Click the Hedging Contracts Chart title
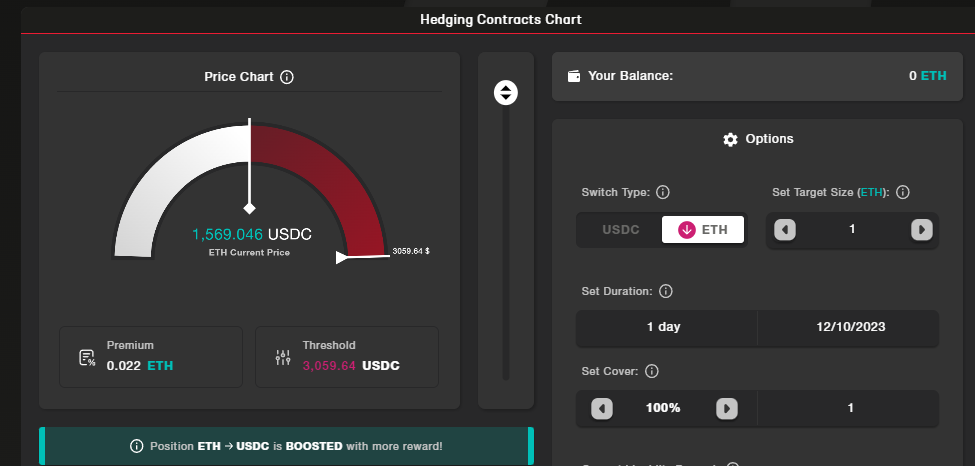This screenshot has height=466, width=975. tap(501, 19)
